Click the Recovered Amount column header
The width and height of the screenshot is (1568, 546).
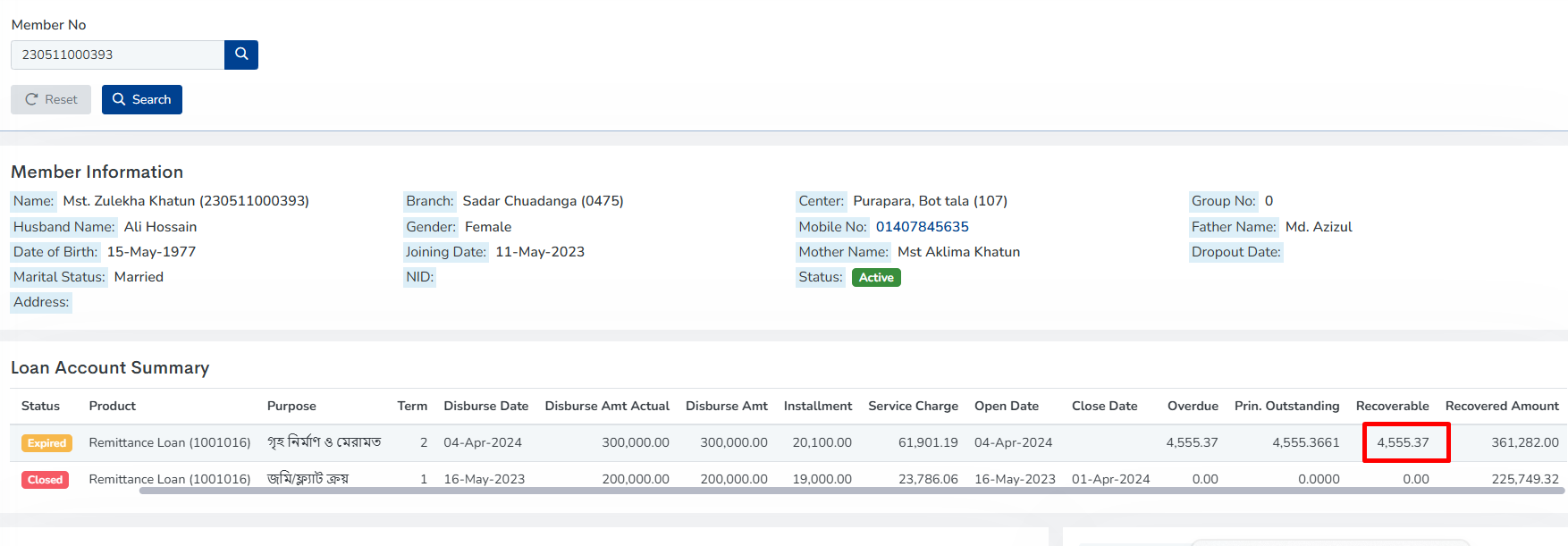(x=1501, y=406)
